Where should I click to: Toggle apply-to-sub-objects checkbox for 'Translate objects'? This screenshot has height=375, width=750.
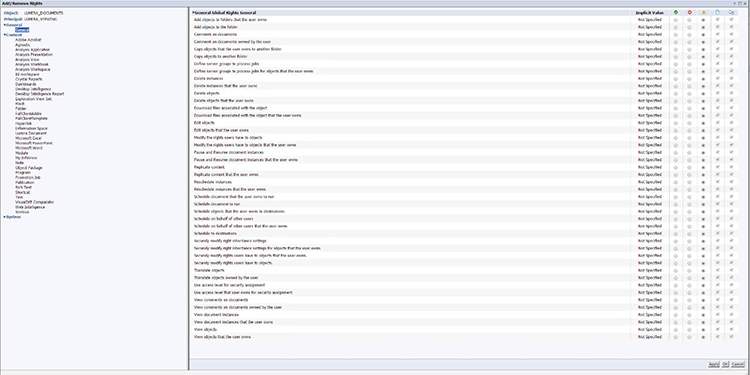tap(731, 271)
